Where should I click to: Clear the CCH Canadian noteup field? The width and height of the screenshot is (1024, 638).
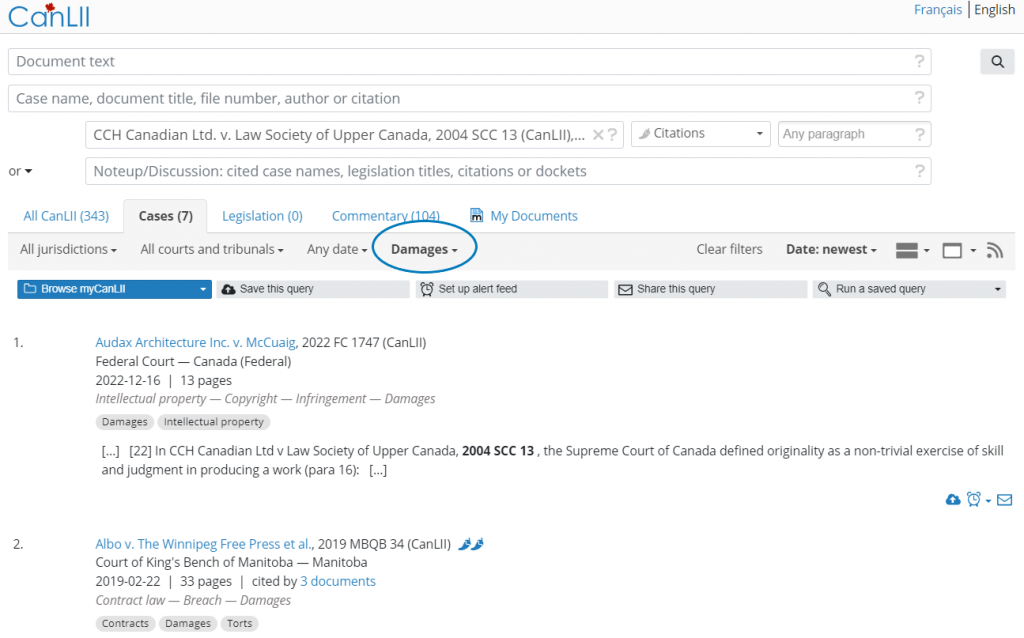pos(598,135)
